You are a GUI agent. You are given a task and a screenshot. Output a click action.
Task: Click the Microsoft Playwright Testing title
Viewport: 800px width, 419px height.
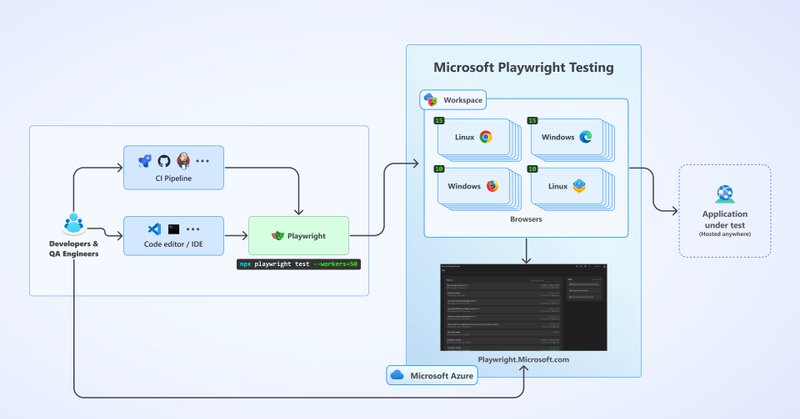pyautogui.click(x=523, y=67)
